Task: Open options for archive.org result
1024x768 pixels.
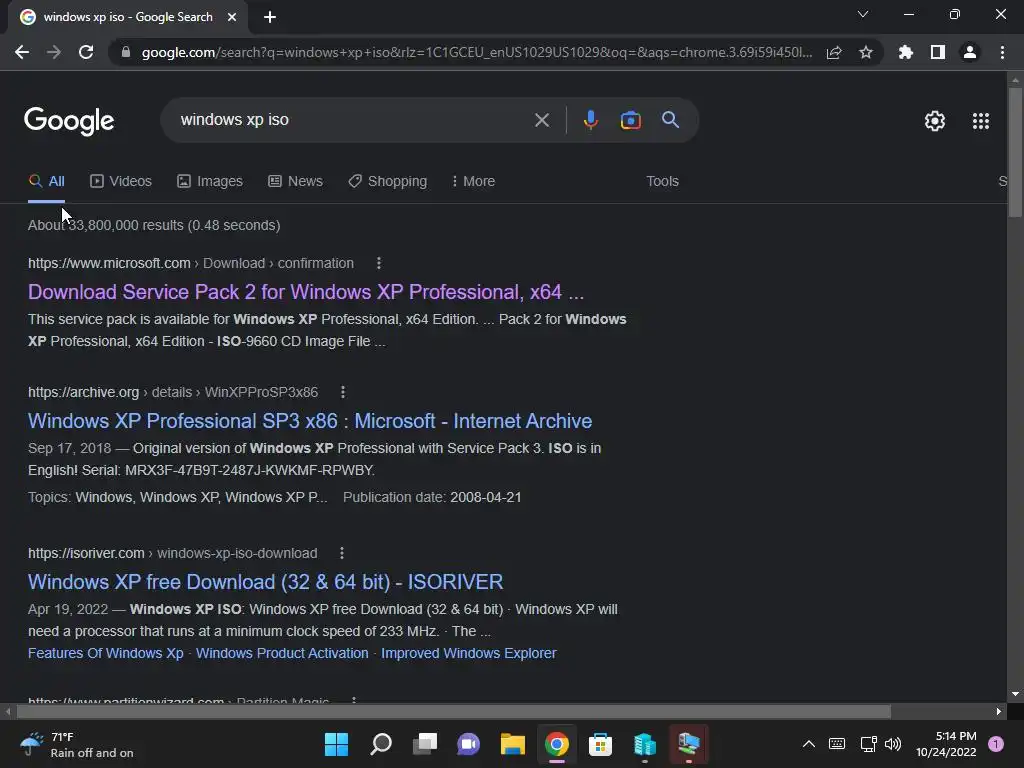Action: coord(343,392)
